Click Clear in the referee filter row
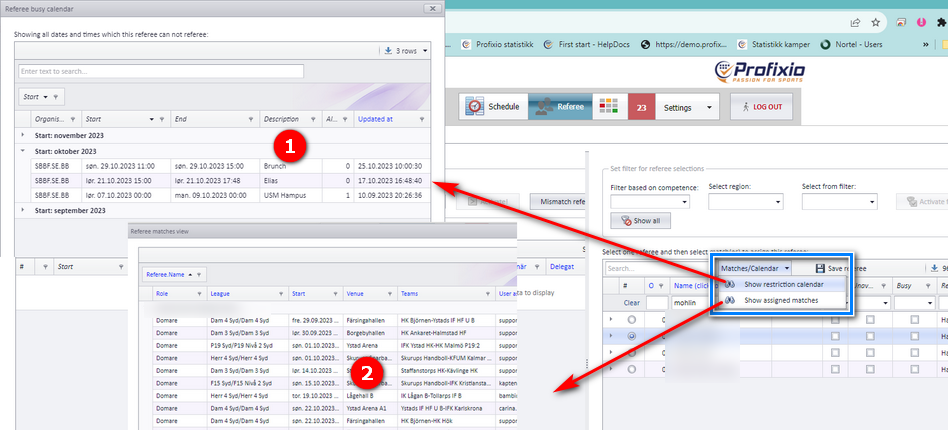The image size is (948, 430). click(631, 302)
